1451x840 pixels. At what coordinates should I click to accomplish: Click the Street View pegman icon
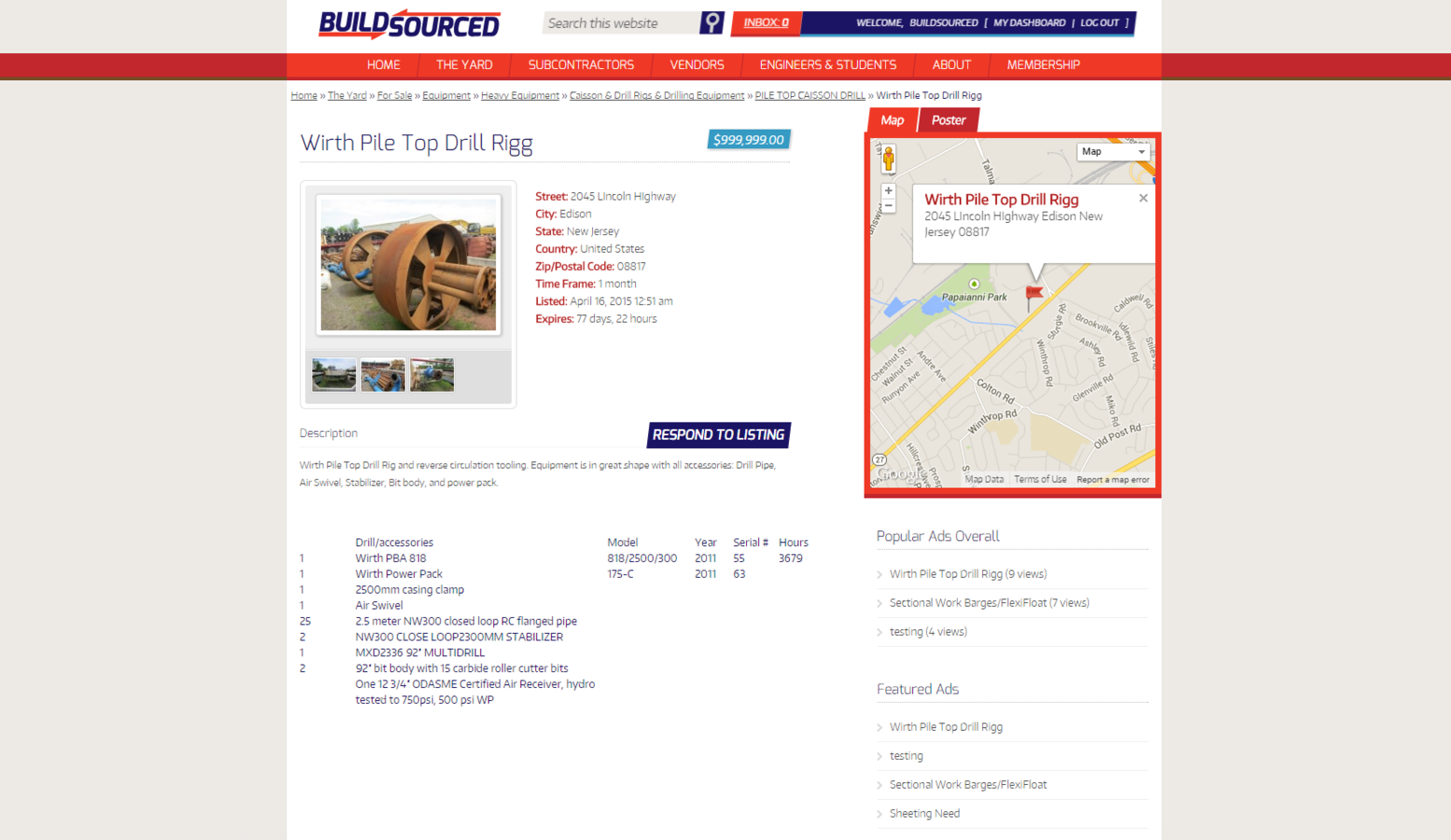click(888, 159)
